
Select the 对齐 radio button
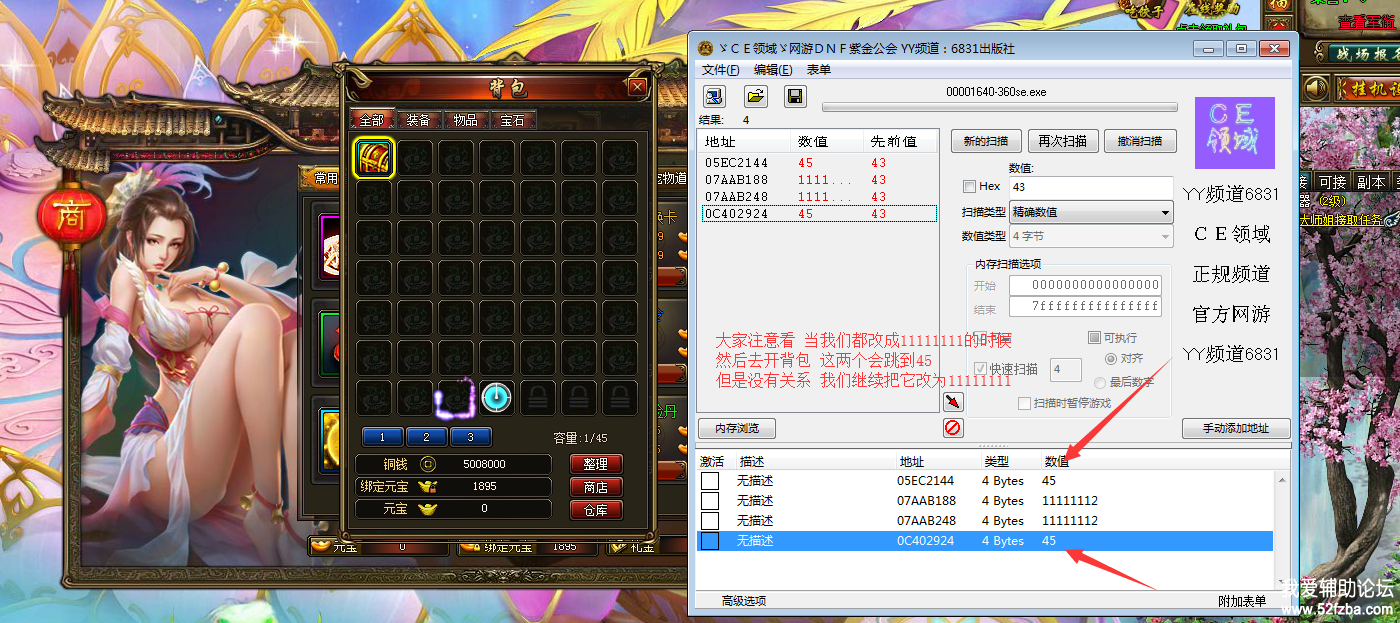pyautogui.click(x=1110, y=358)
